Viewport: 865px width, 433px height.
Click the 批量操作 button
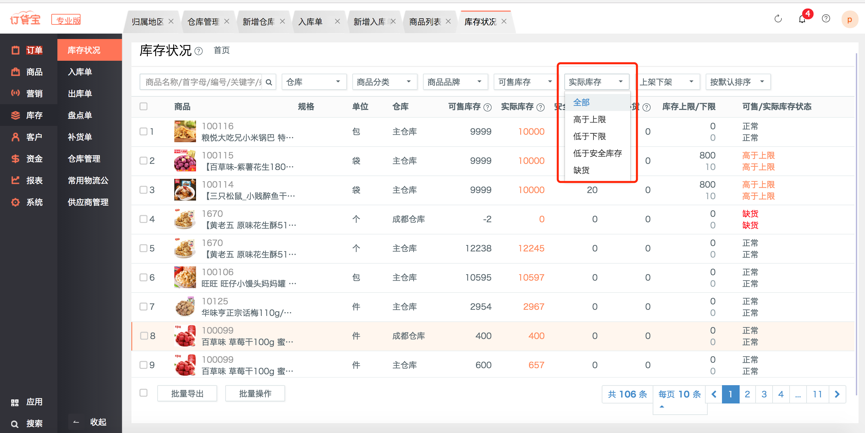pyautogui.click(x=255, y=394)
